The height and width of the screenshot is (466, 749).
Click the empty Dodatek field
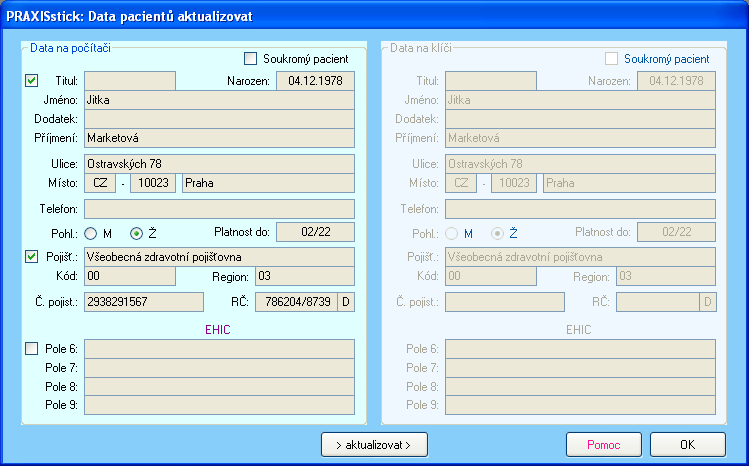tap(219, 119)
